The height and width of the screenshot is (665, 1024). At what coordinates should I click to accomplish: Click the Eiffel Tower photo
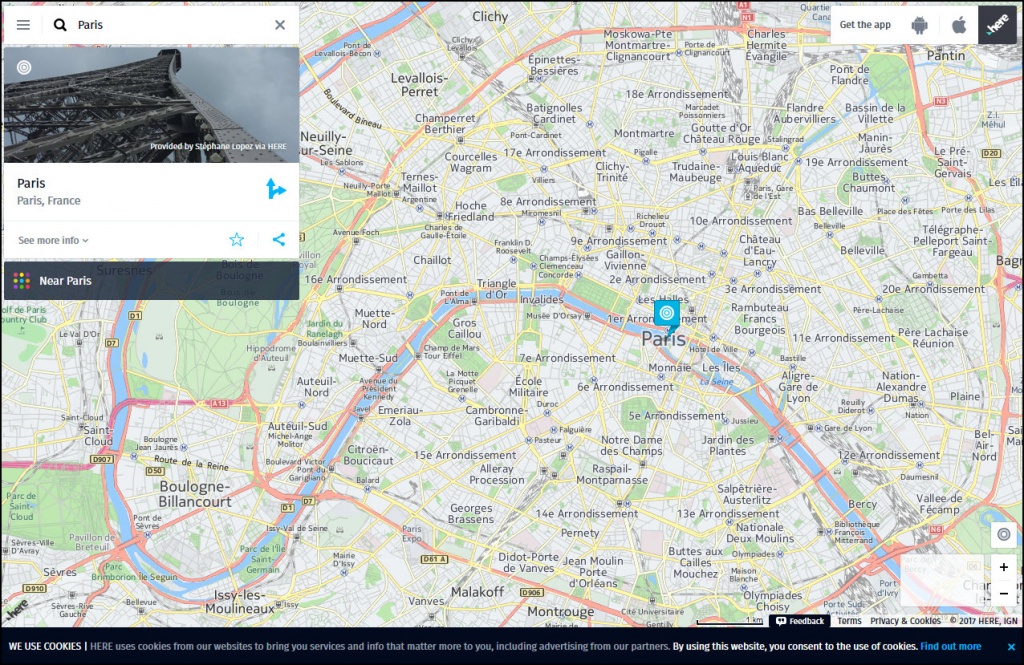tap(151, 105)
